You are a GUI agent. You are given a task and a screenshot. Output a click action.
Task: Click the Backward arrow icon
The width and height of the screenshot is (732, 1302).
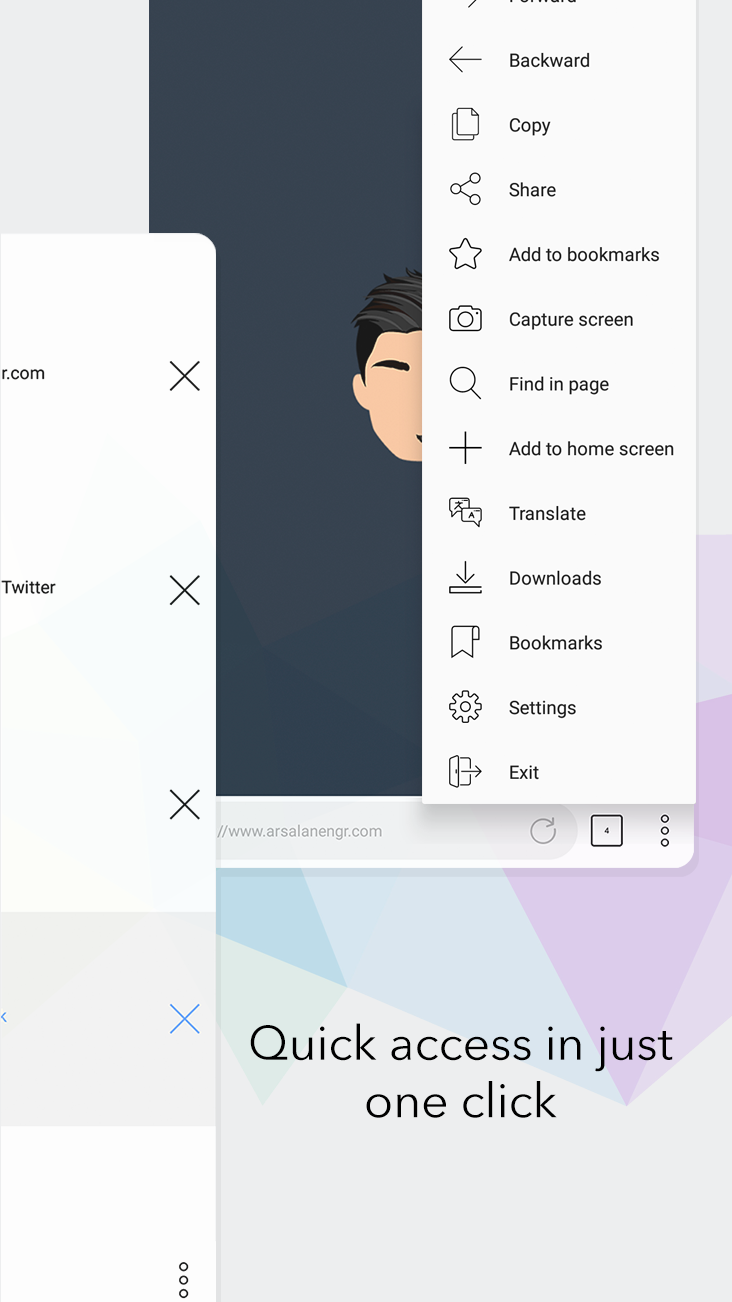tap(465, 60)
